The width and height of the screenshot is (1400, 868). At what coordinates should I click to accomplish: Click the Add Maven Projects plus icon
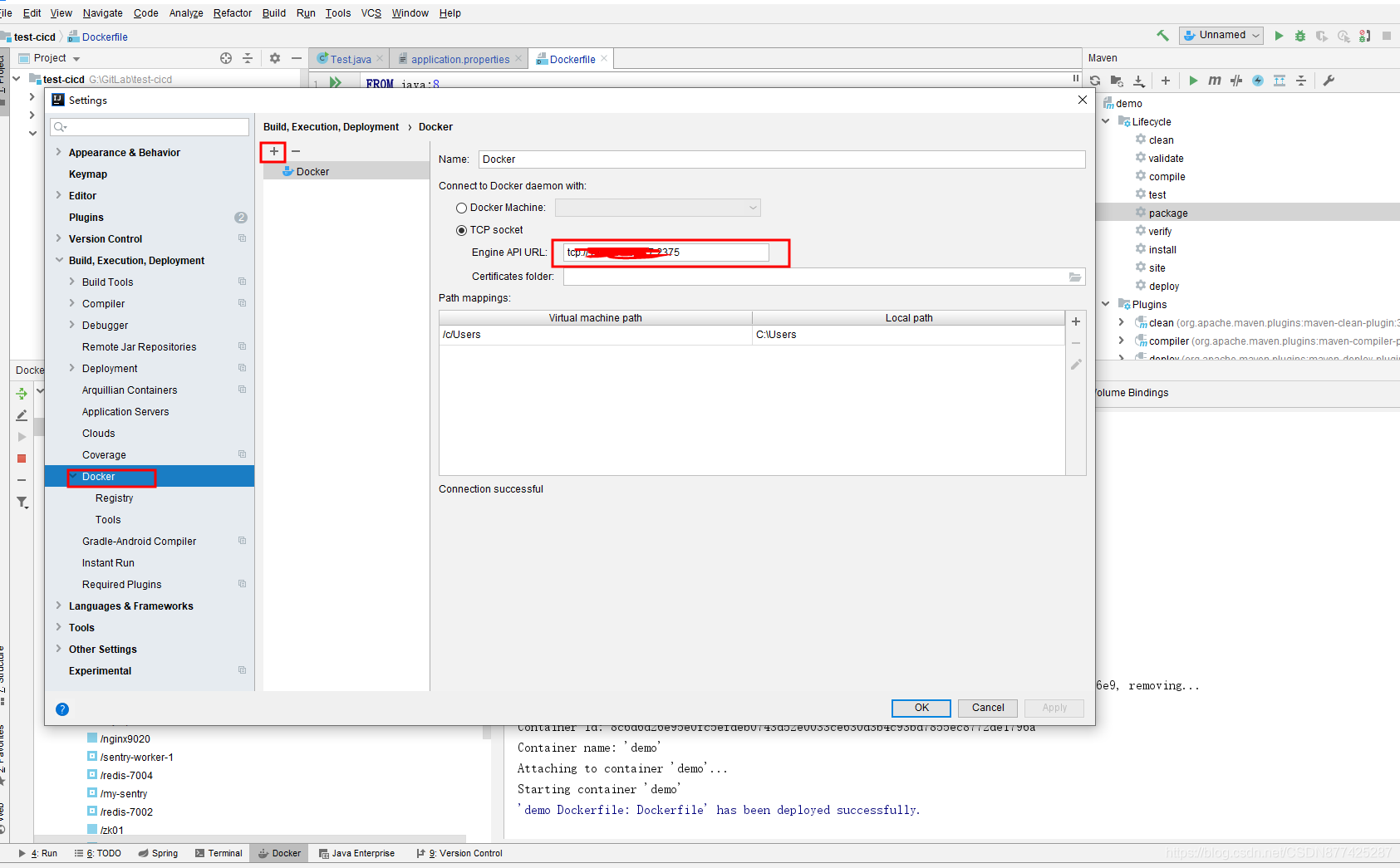[x=1166, y=81]
